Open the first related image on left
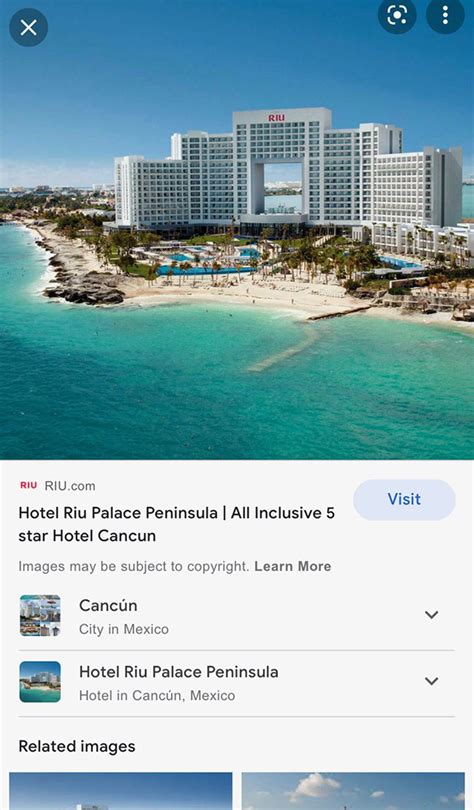This screenshot has width=474, height=810. coord(121,791)
